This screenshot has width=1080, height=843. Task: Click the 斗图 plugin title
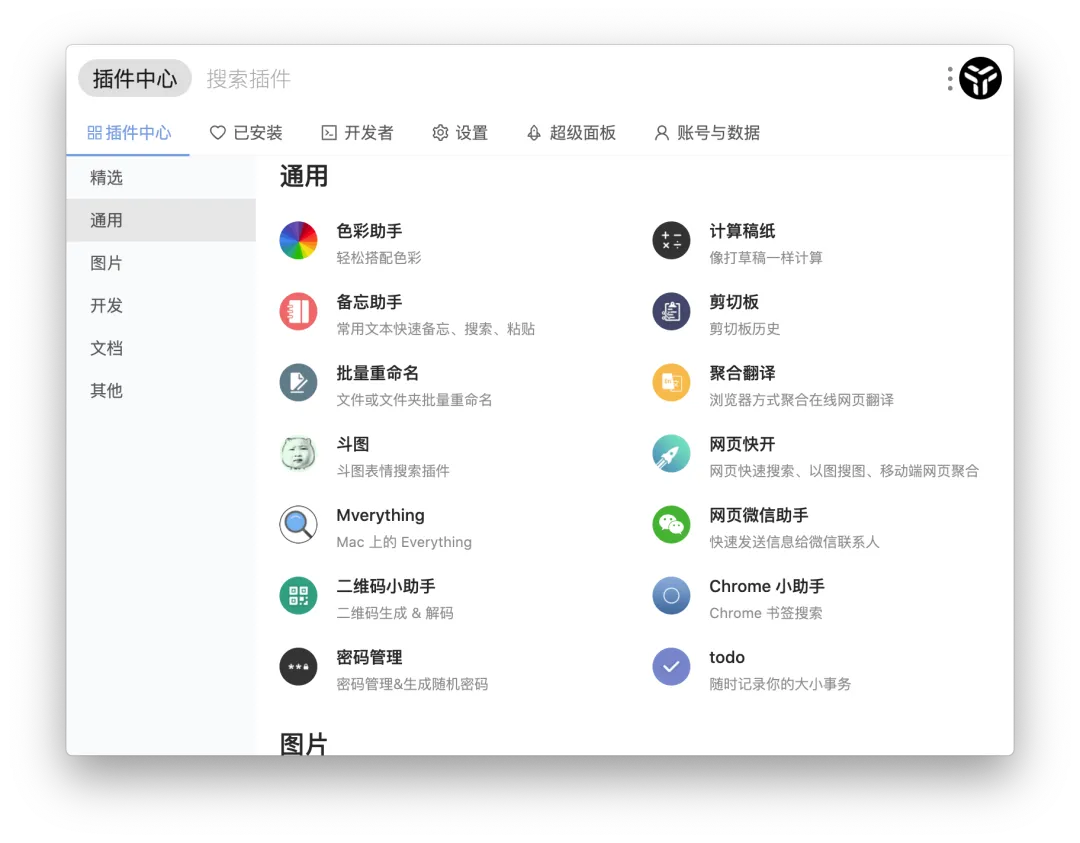click(353, 444)
